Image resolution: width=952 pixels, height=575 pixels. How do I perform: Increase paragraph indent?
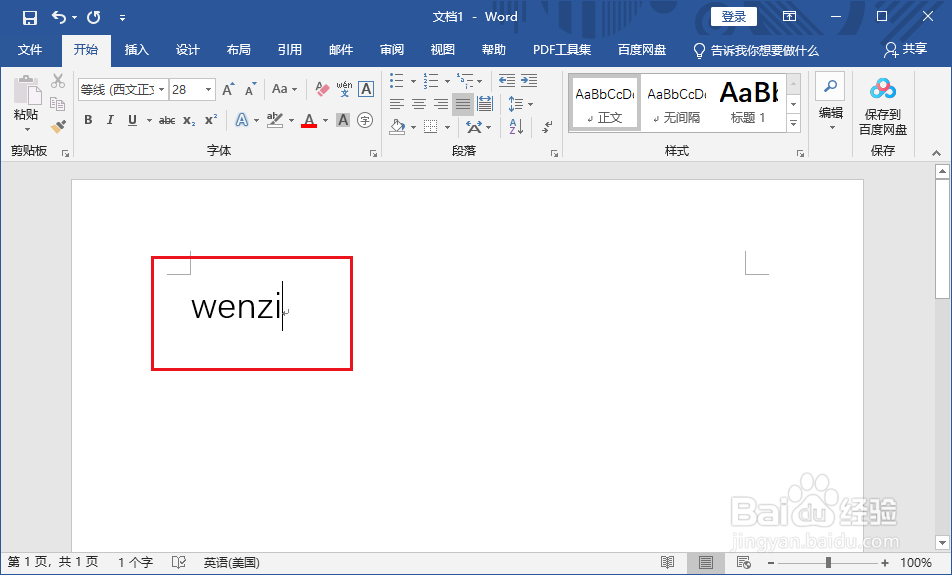(529, 80)
